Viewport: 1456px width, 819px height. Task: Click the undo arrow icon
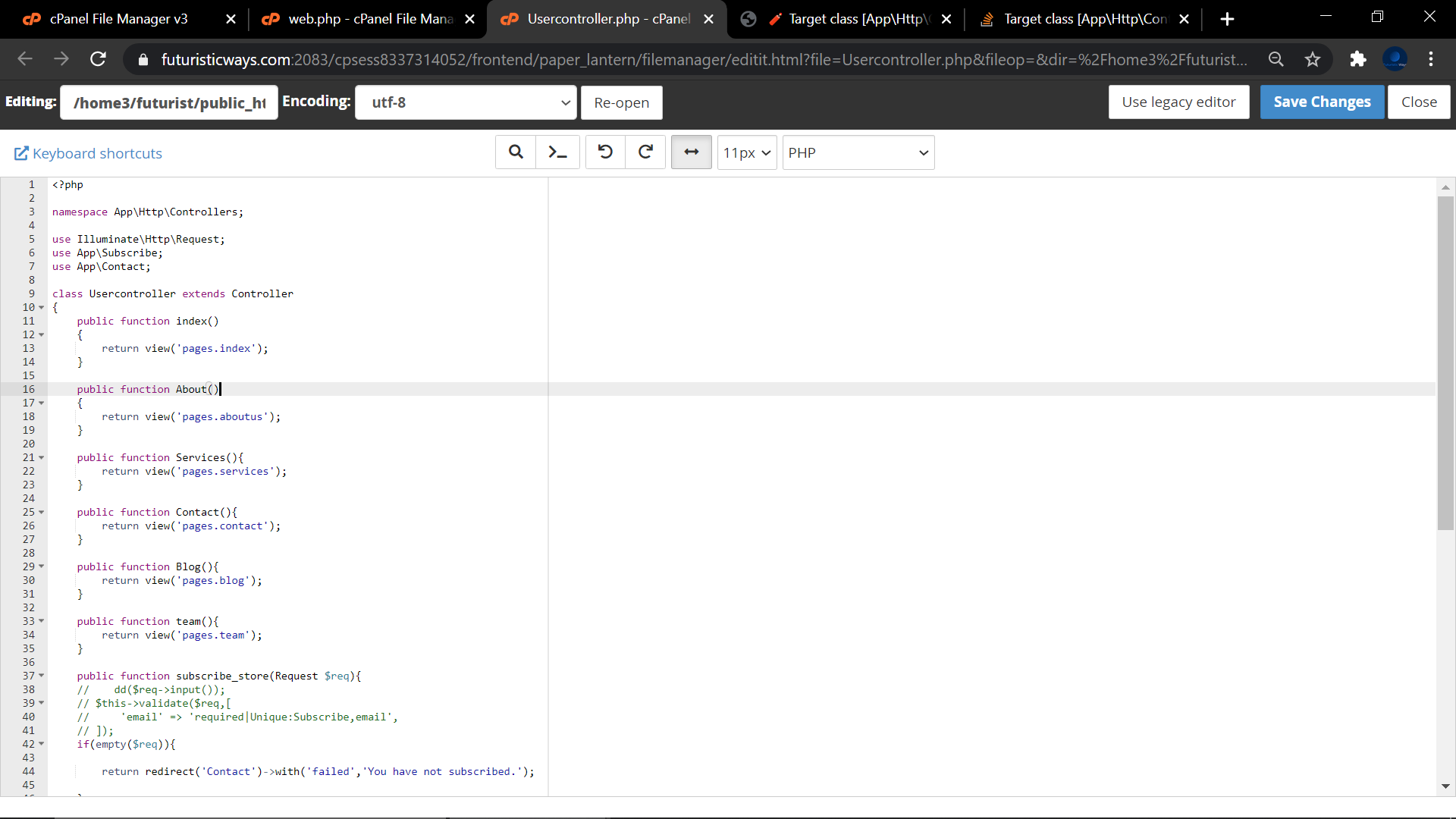pyautogui.click(x=605, y=152)
